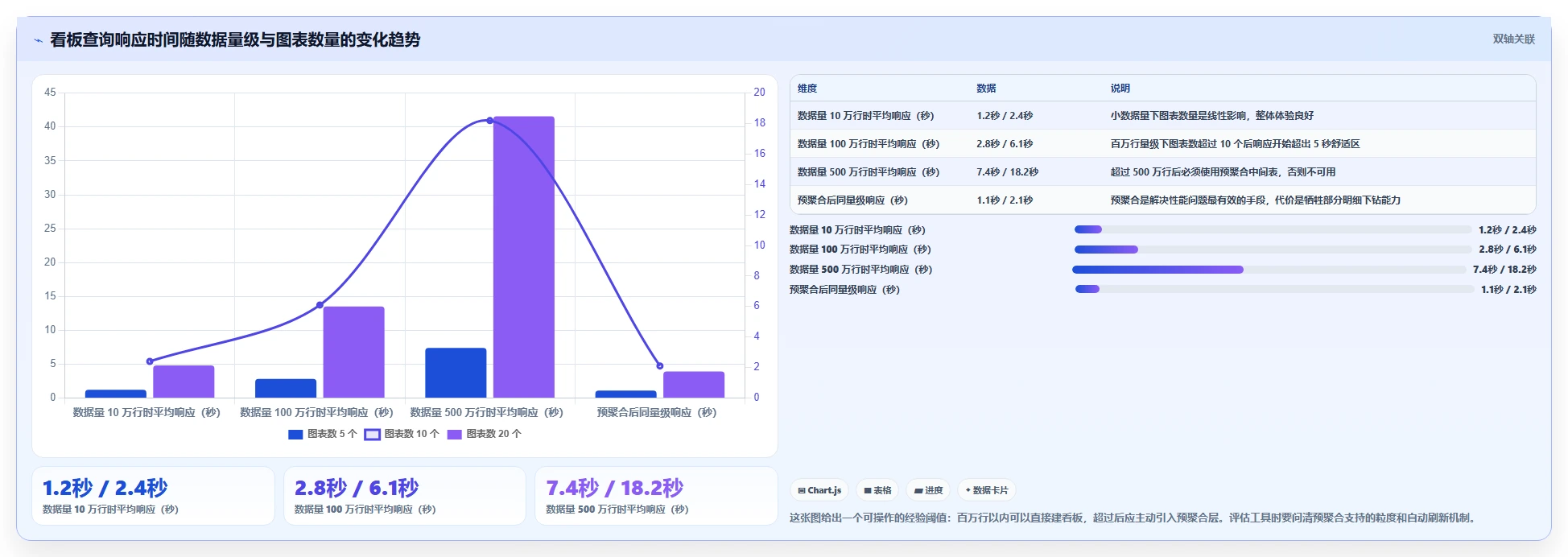Click note 超过 500 万行后必须使用预聚合中间表
The height and width of the screenshot is (557, 1568).
click(x=1223, y=172)
